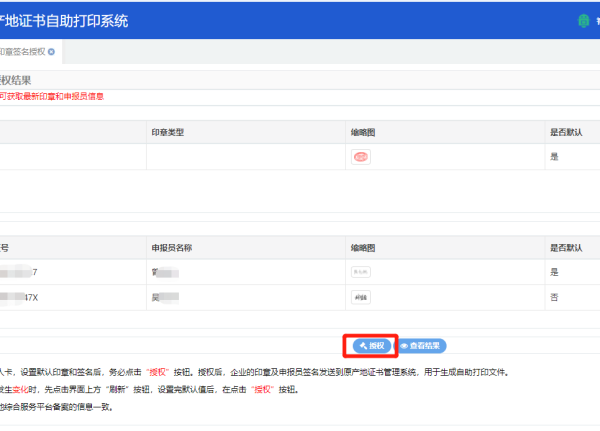
Task: Click the 印章类型 column header
Action: coord(168,132)
